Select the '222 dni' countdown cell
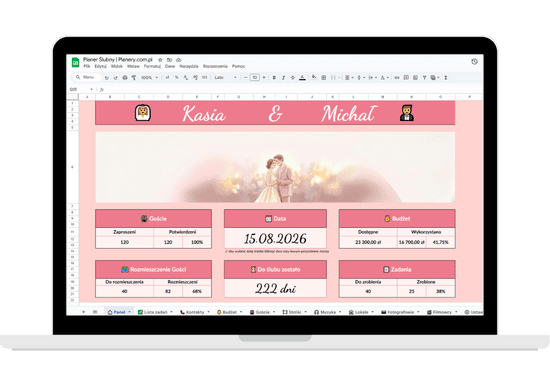550x386 pixels. (x=275, y=288)
